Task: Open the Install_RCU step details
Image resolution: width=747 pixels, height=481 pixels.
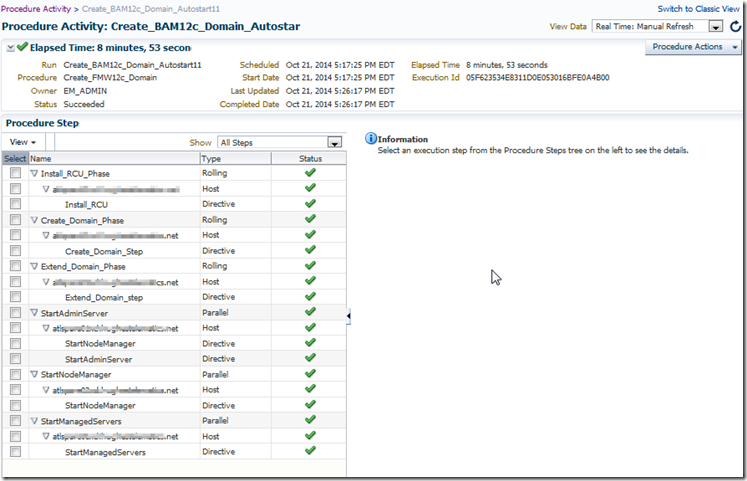Action: coord(86,204)
